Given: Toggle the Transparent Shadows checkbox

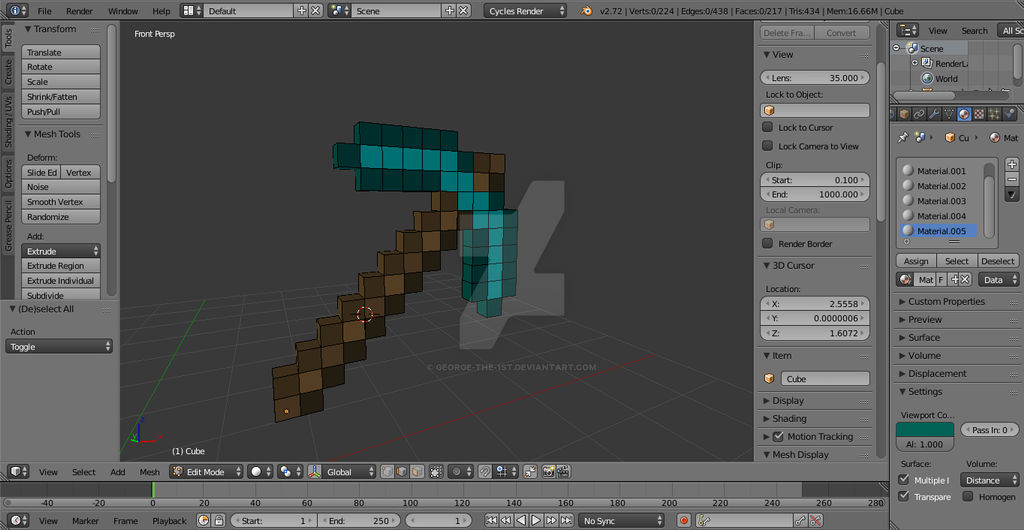Looking at the screenshot, I should [x=904, y=496].
